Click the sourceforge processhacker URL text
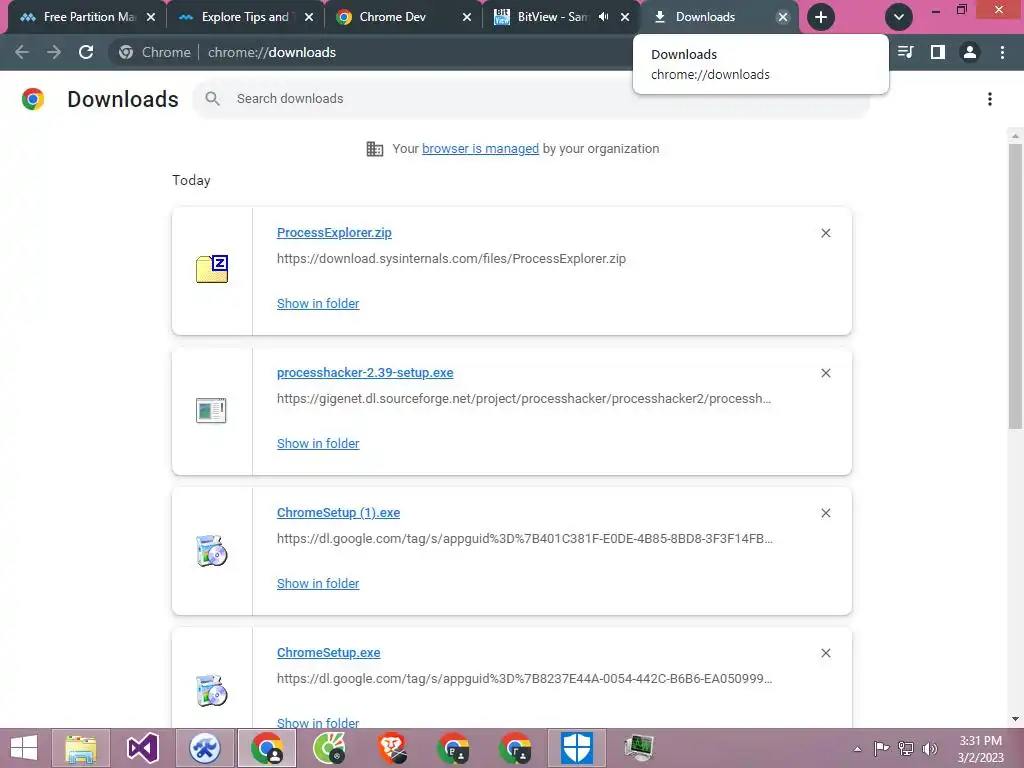Image resolution: width=1024 pixels, height=768 pixels. (524, 398)
